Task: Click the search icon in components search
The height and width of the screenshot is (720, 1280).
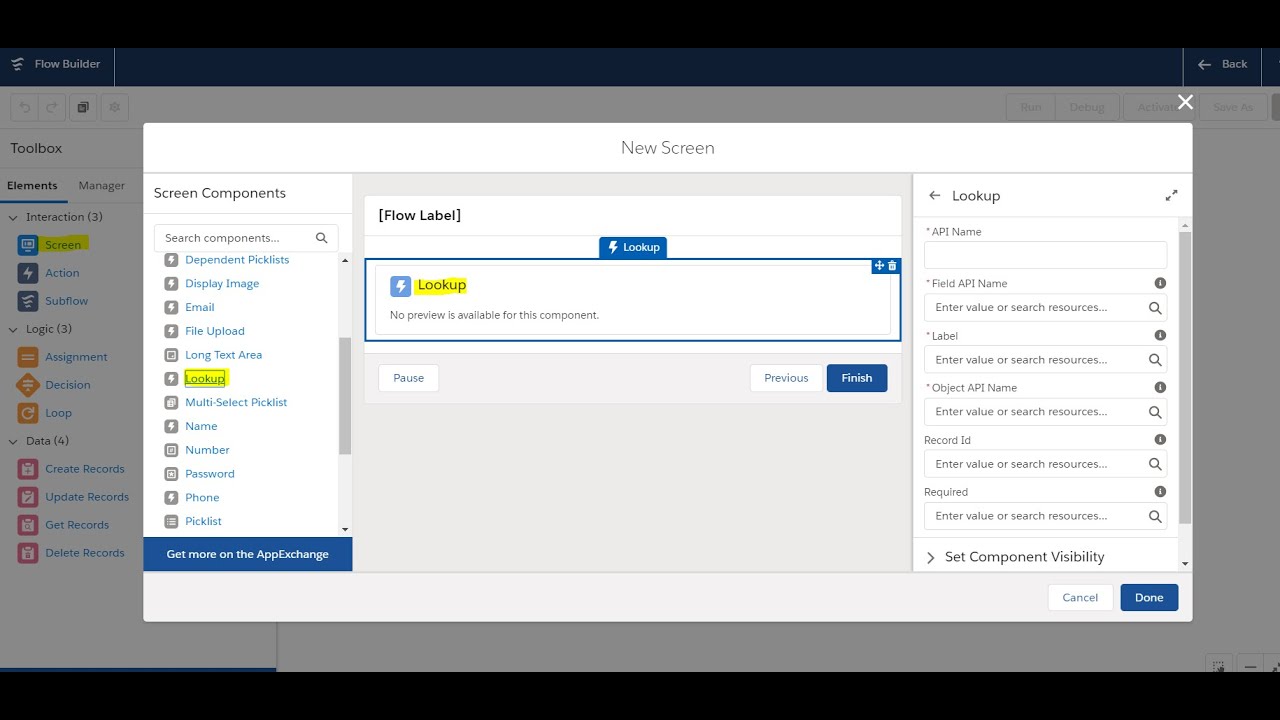Action: tap(322, 238)
